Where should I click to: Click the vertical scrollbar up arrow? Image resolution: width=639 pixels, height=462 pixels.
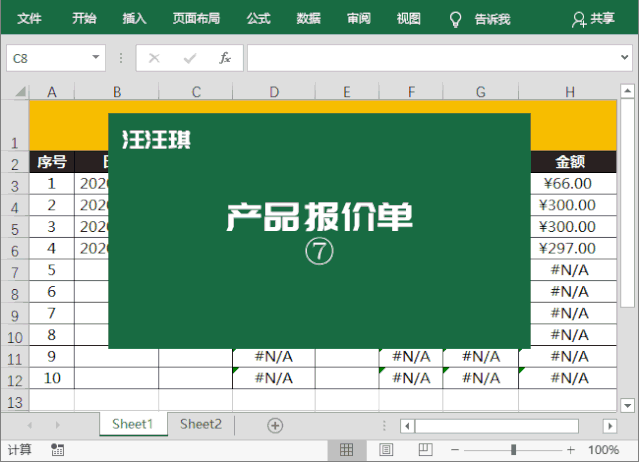(628, 90)
